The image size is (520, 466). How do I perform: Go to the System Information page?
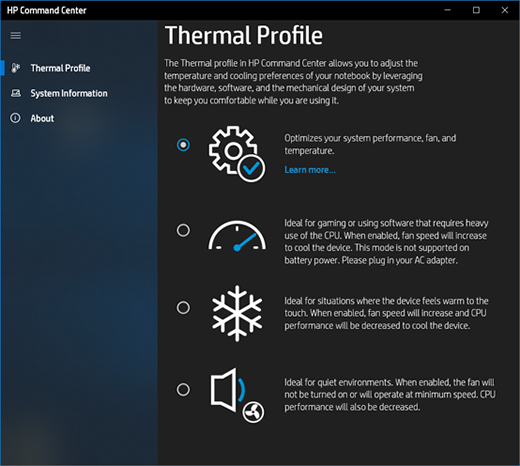pos(69,93)
